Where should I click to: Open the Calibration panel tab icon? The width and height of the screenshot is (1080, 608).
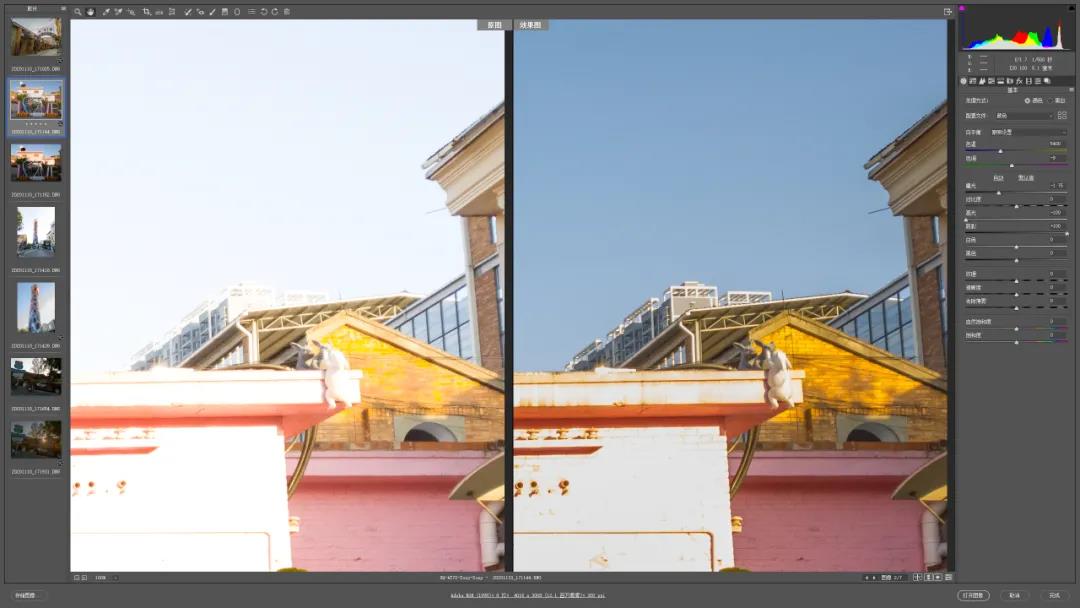[x=1029, y=81]
